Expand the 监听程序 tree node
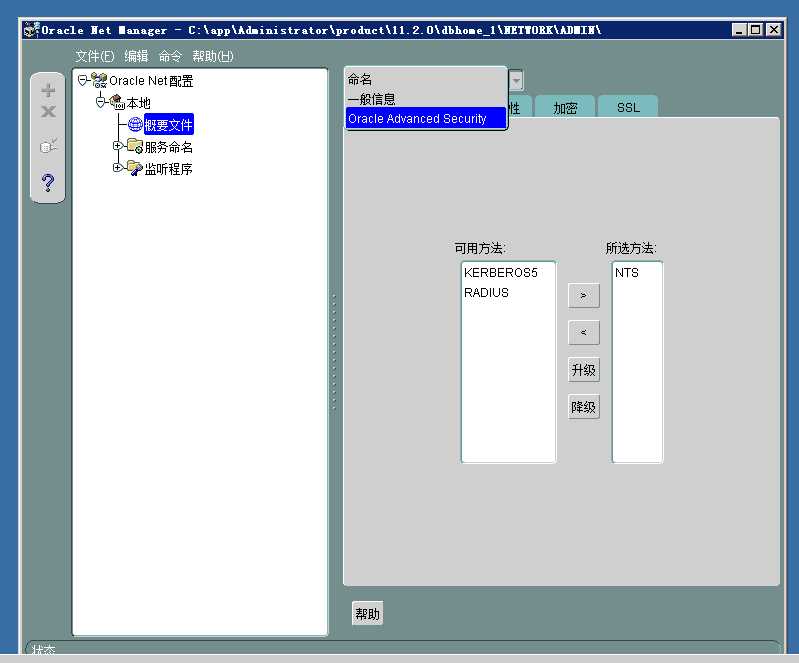 pyautogui.click(x=117, y=167)
